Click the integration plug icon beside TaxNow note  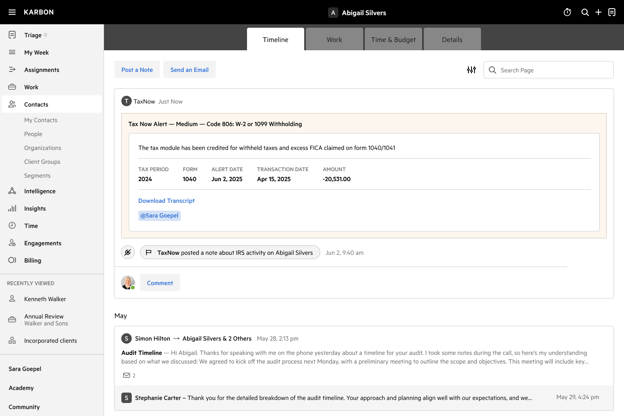point(128,252)
